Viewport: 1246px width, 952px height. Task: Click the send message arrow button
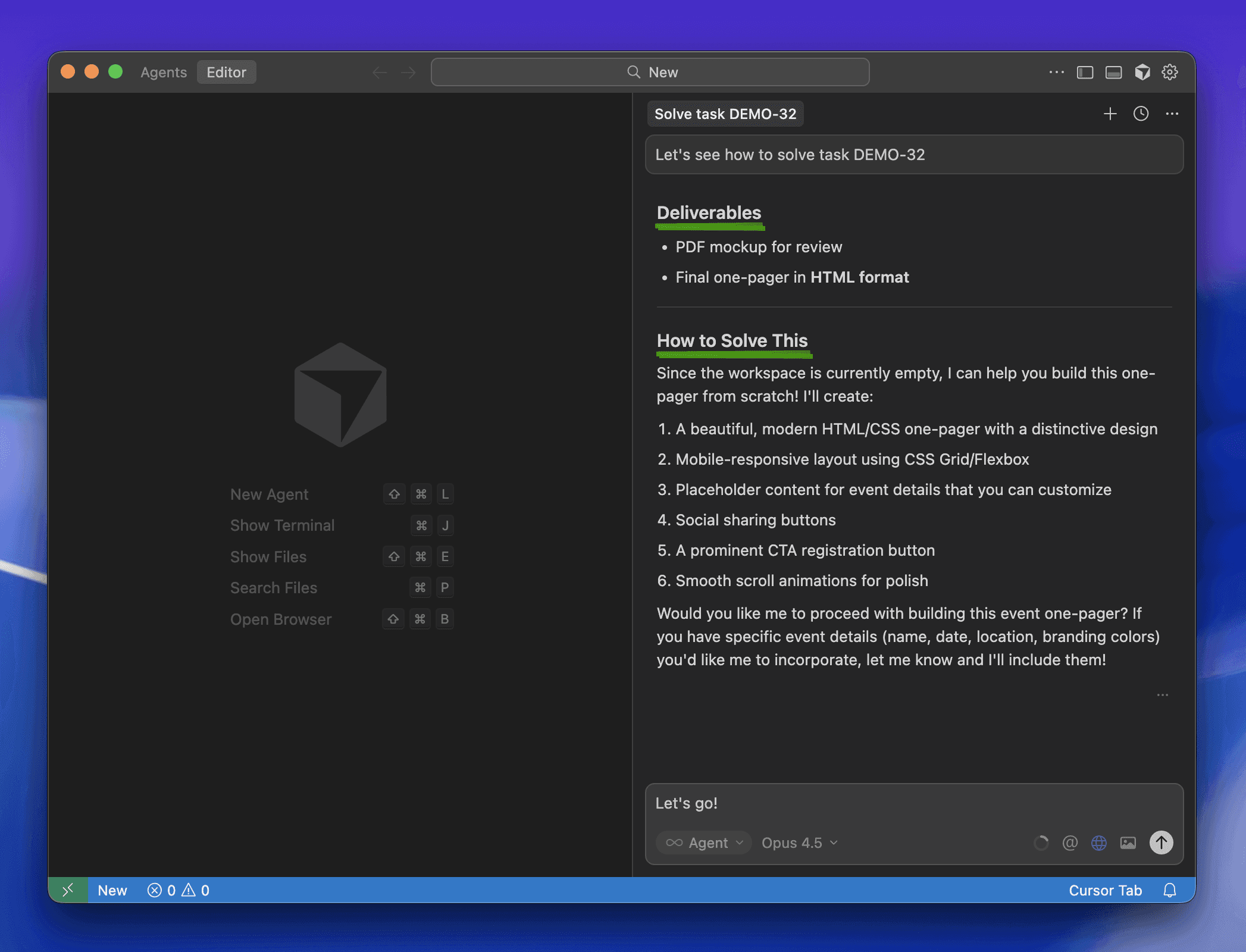(1161, 843)
